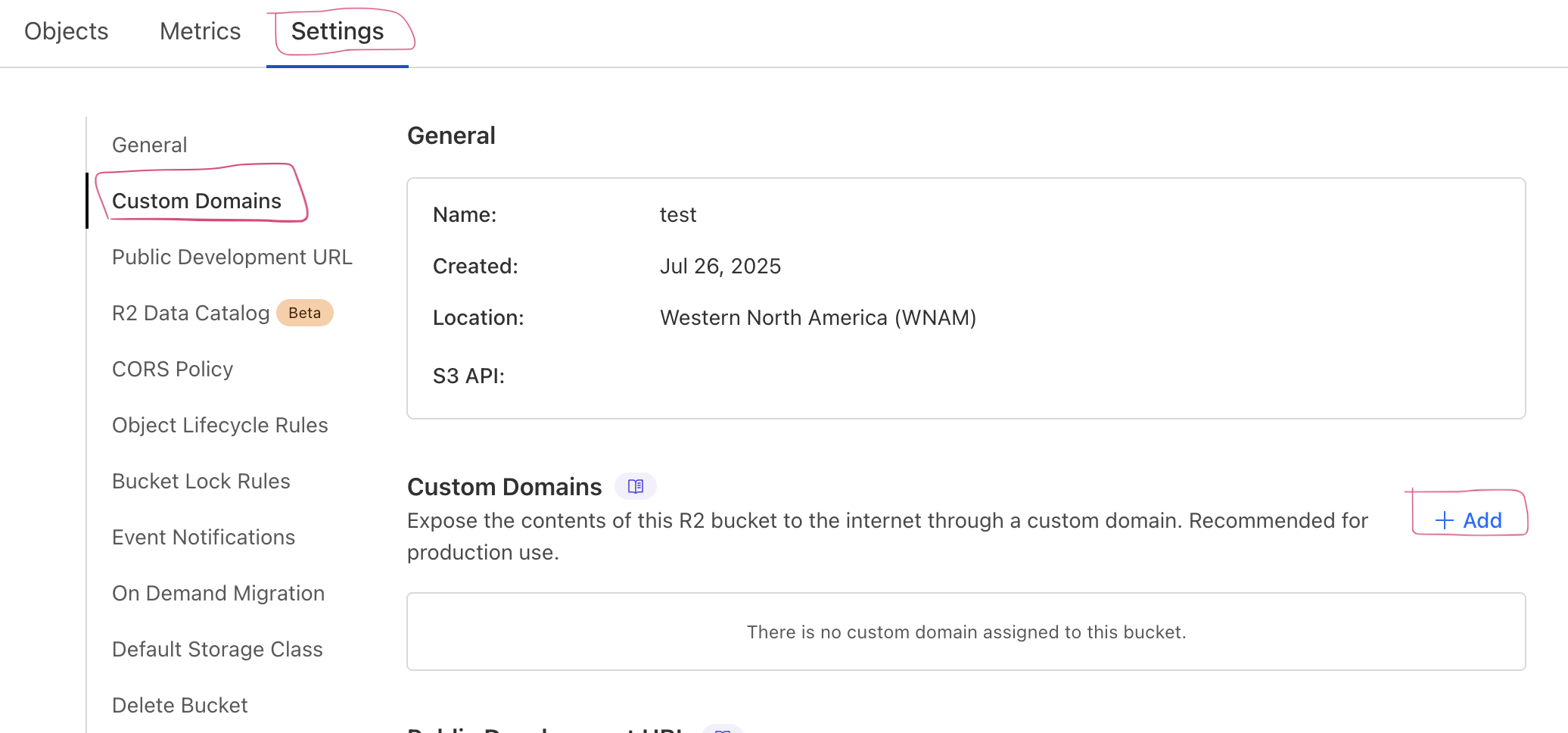The image size is (1568, 733).
Task: Go to Bucket Lock Rules
Action: tap(201, 481)
